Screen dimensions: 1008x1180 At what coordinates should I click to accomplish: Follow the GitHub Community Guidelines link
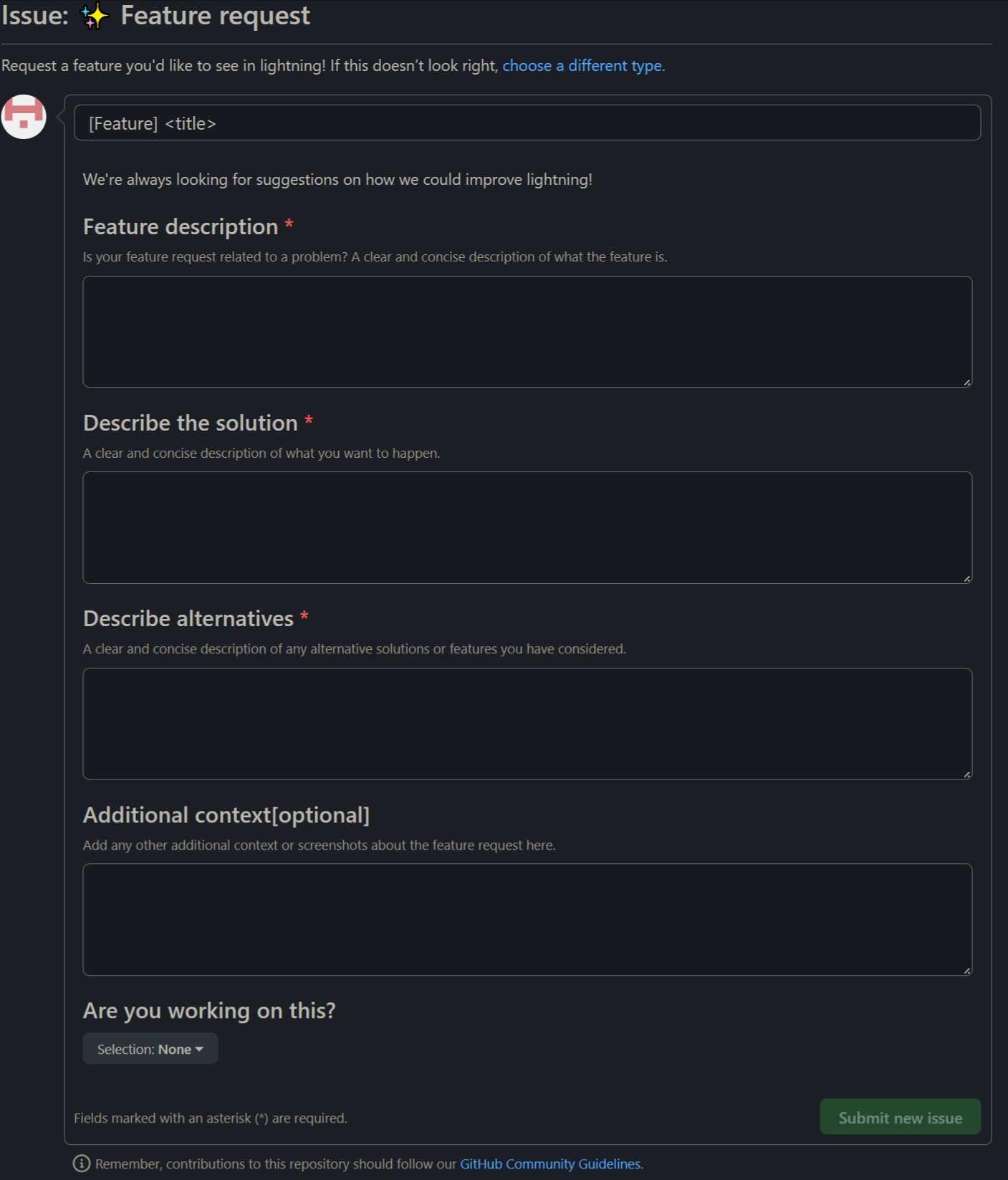(551, 1164)
